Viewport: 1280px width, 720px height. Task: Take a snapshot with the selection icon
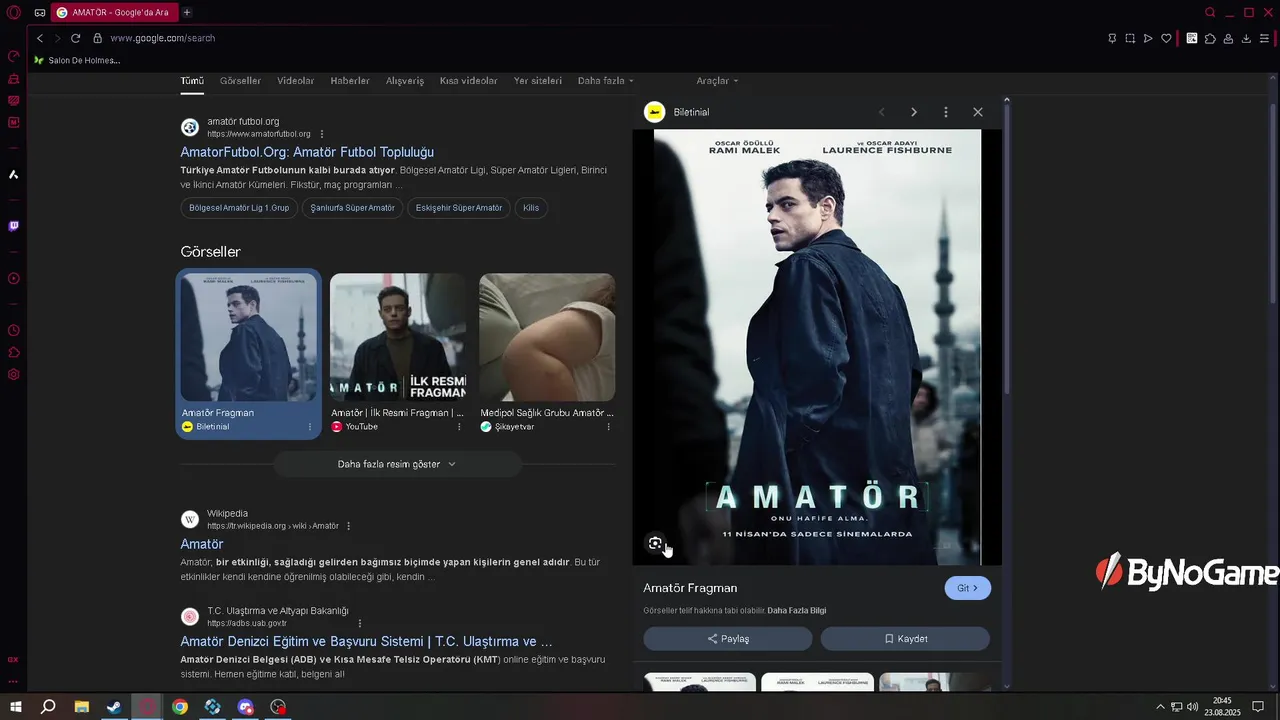[x=1130, y=38]
